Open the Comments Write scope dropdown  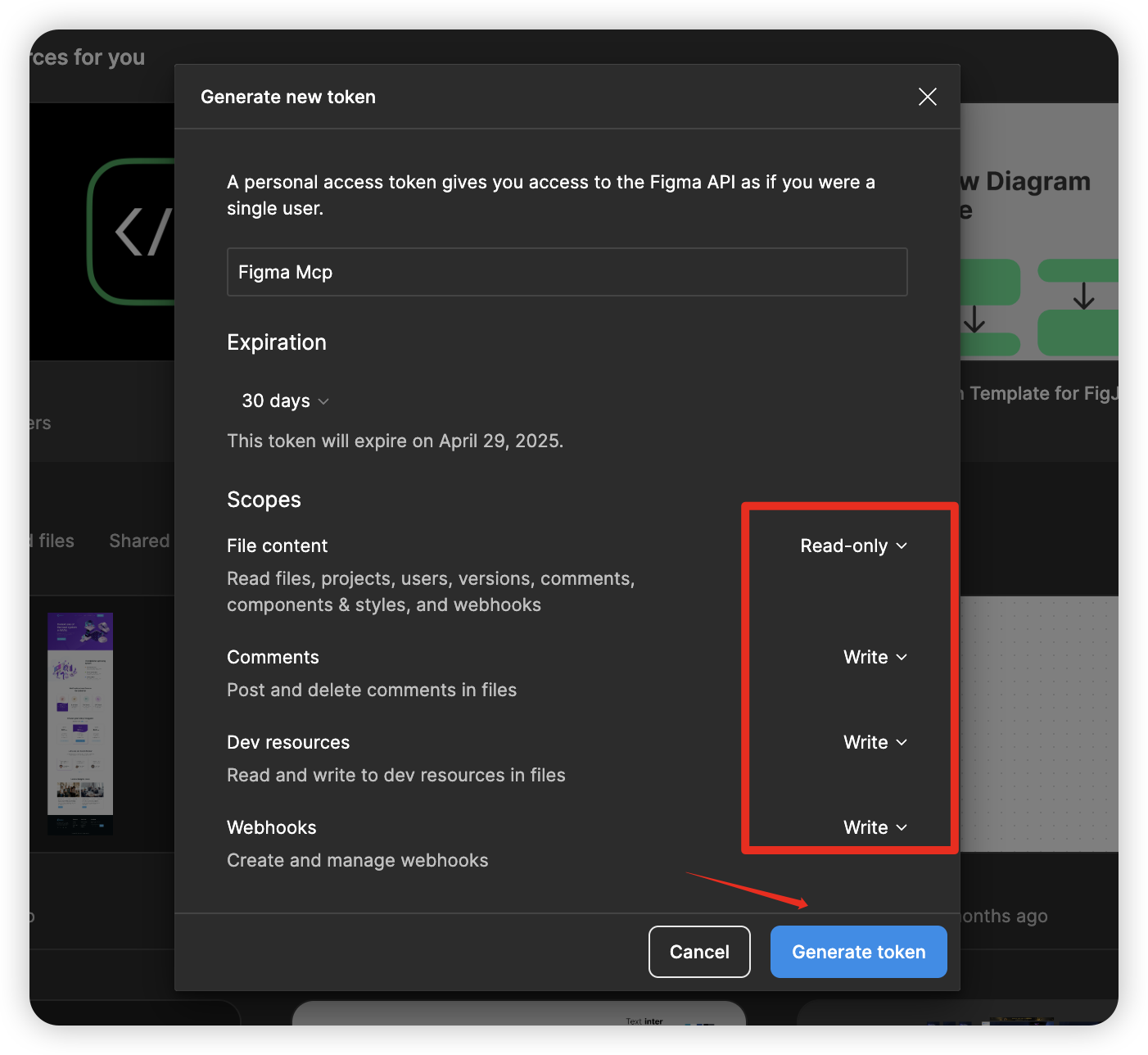click(x=875, y=657)
